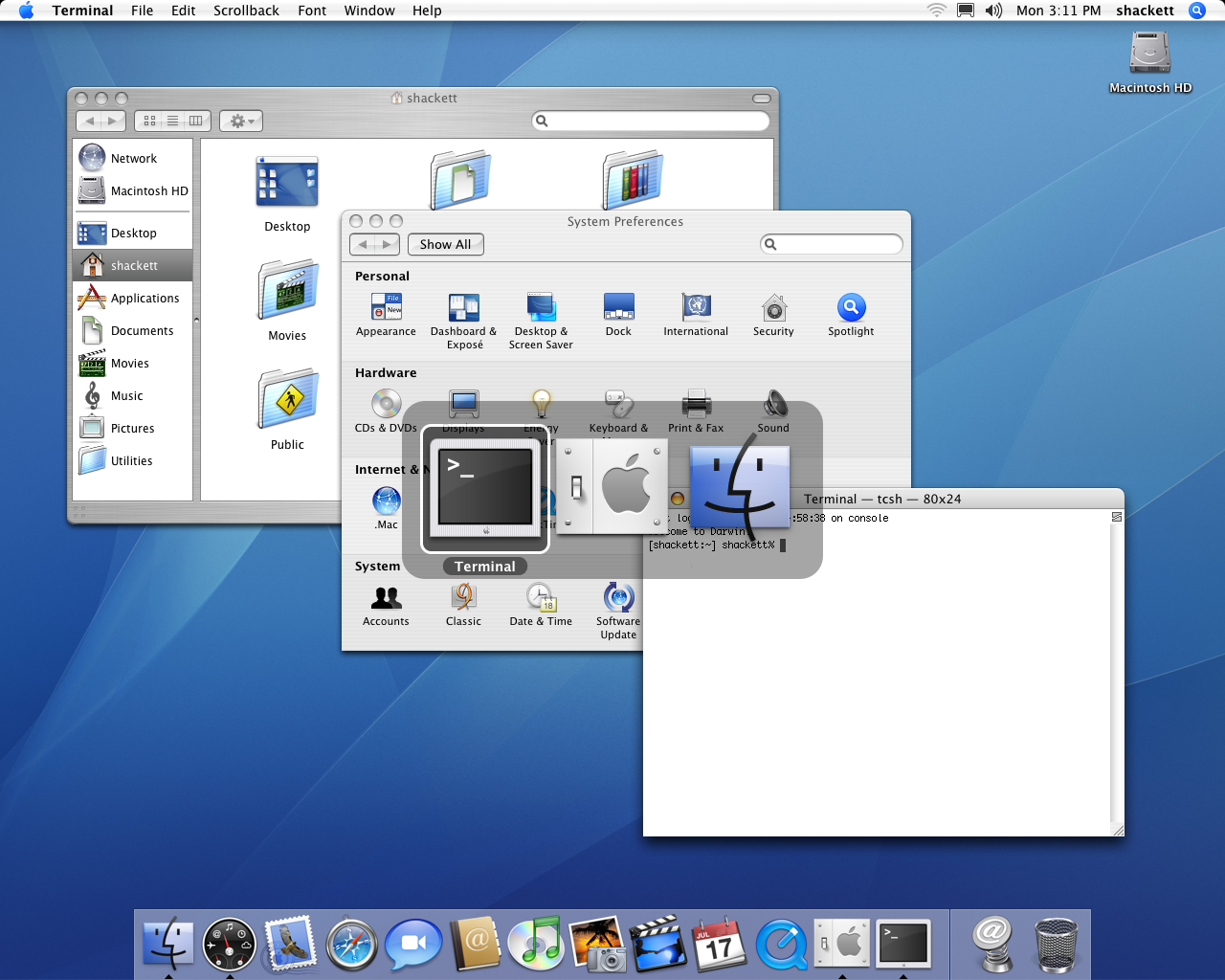Open the volume menu in menu bar
This screenshot has width=1225, height=980.
point(993,11)
